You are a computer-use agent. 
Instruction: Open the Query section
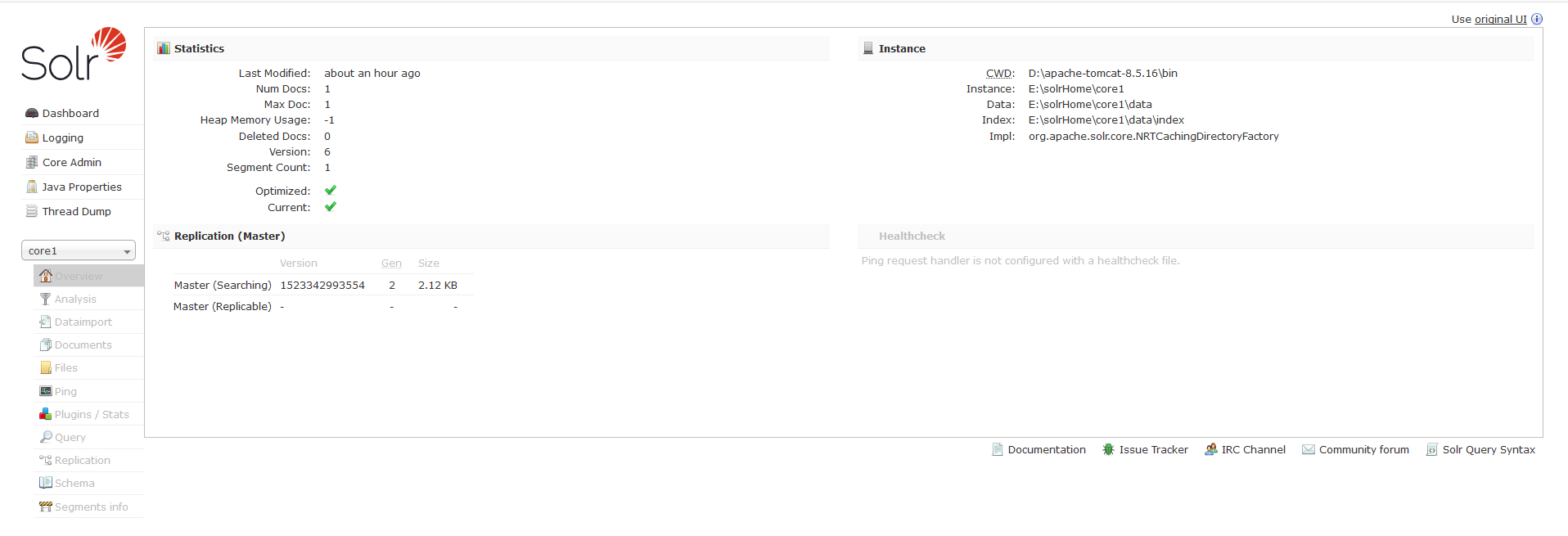point(70,437)
